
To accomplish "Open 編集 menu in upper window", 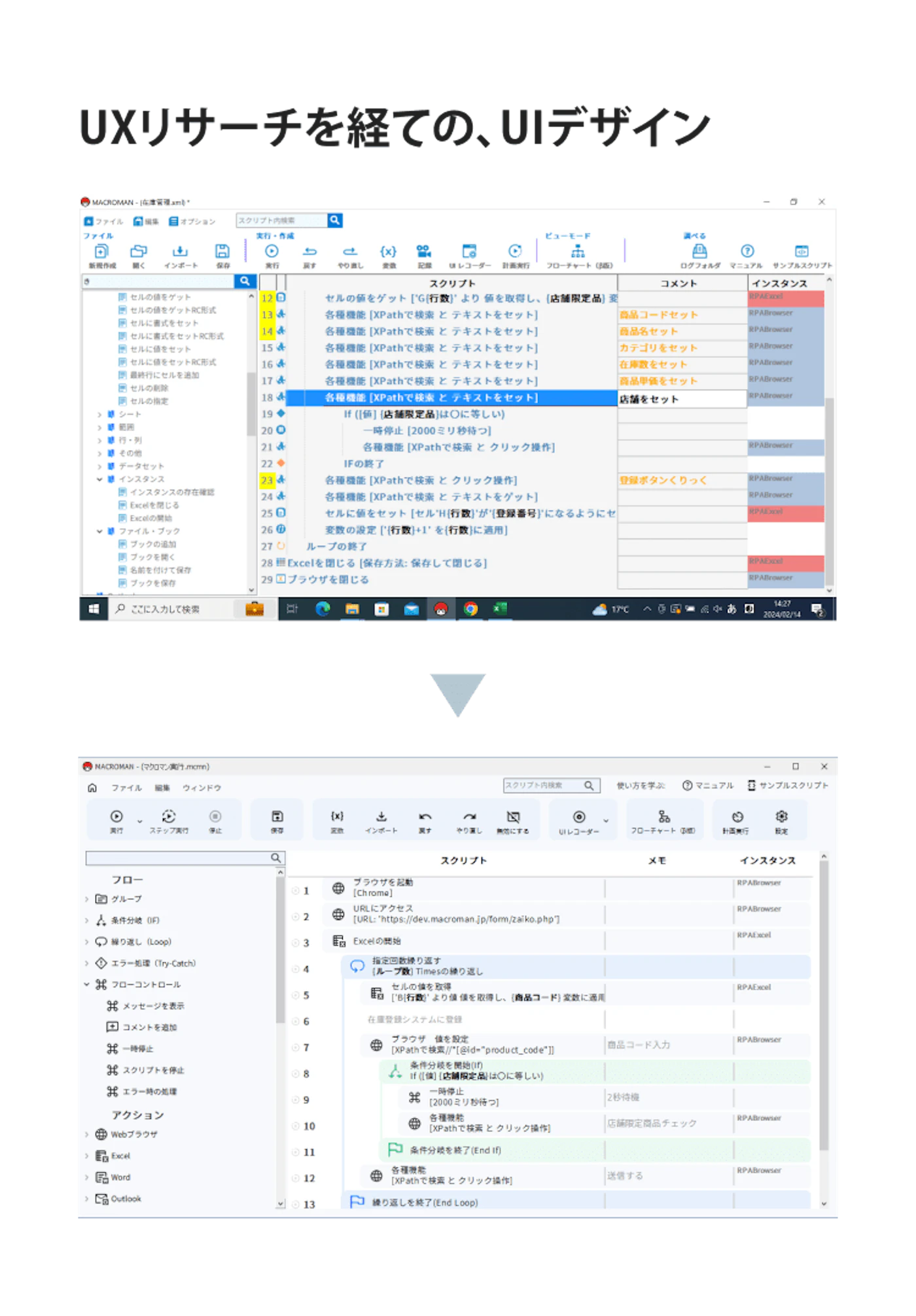I will [147, 222].
